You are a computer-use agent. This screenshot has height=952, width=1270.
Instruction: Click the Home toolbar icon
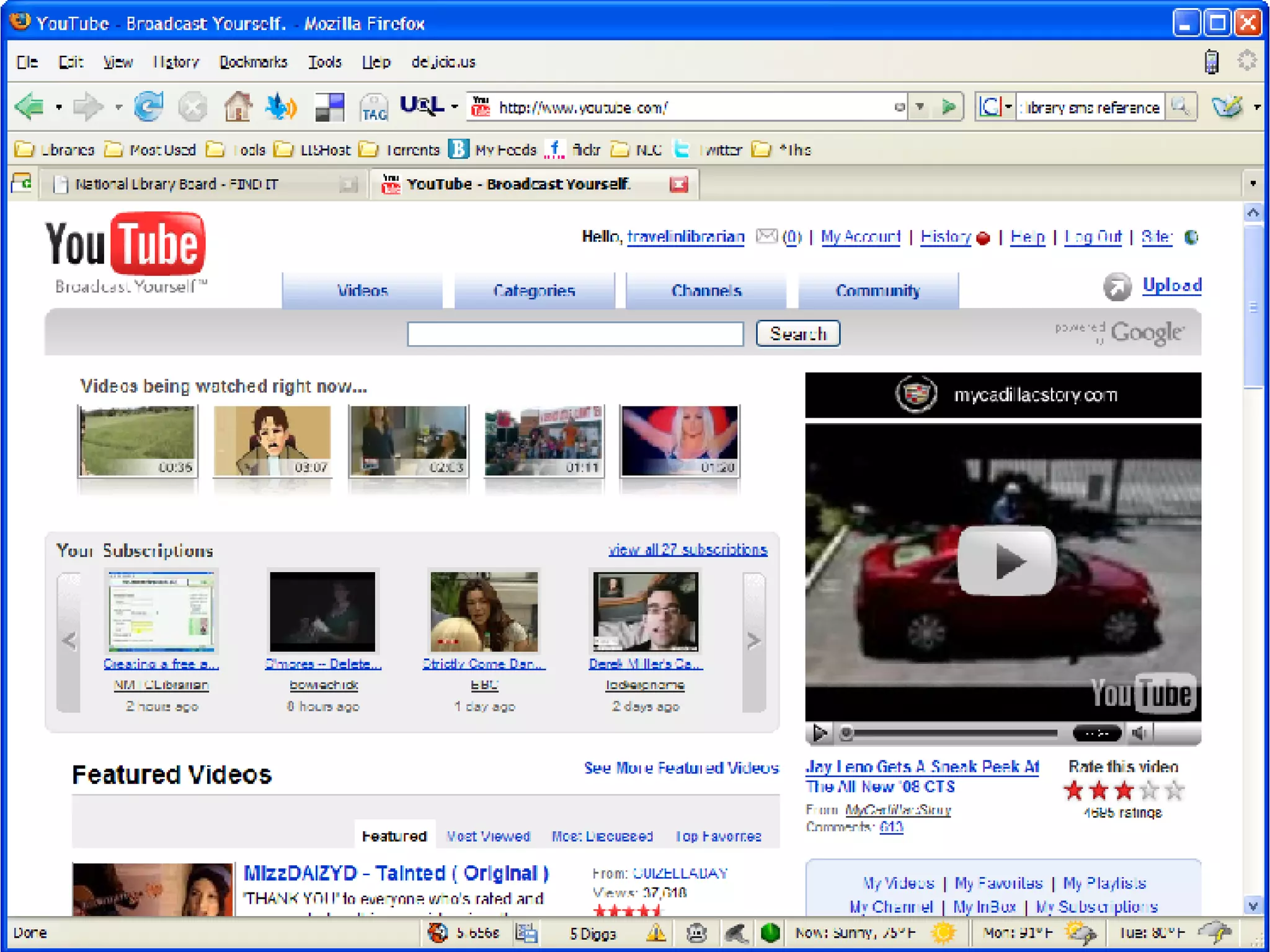(x=238, y=107)
